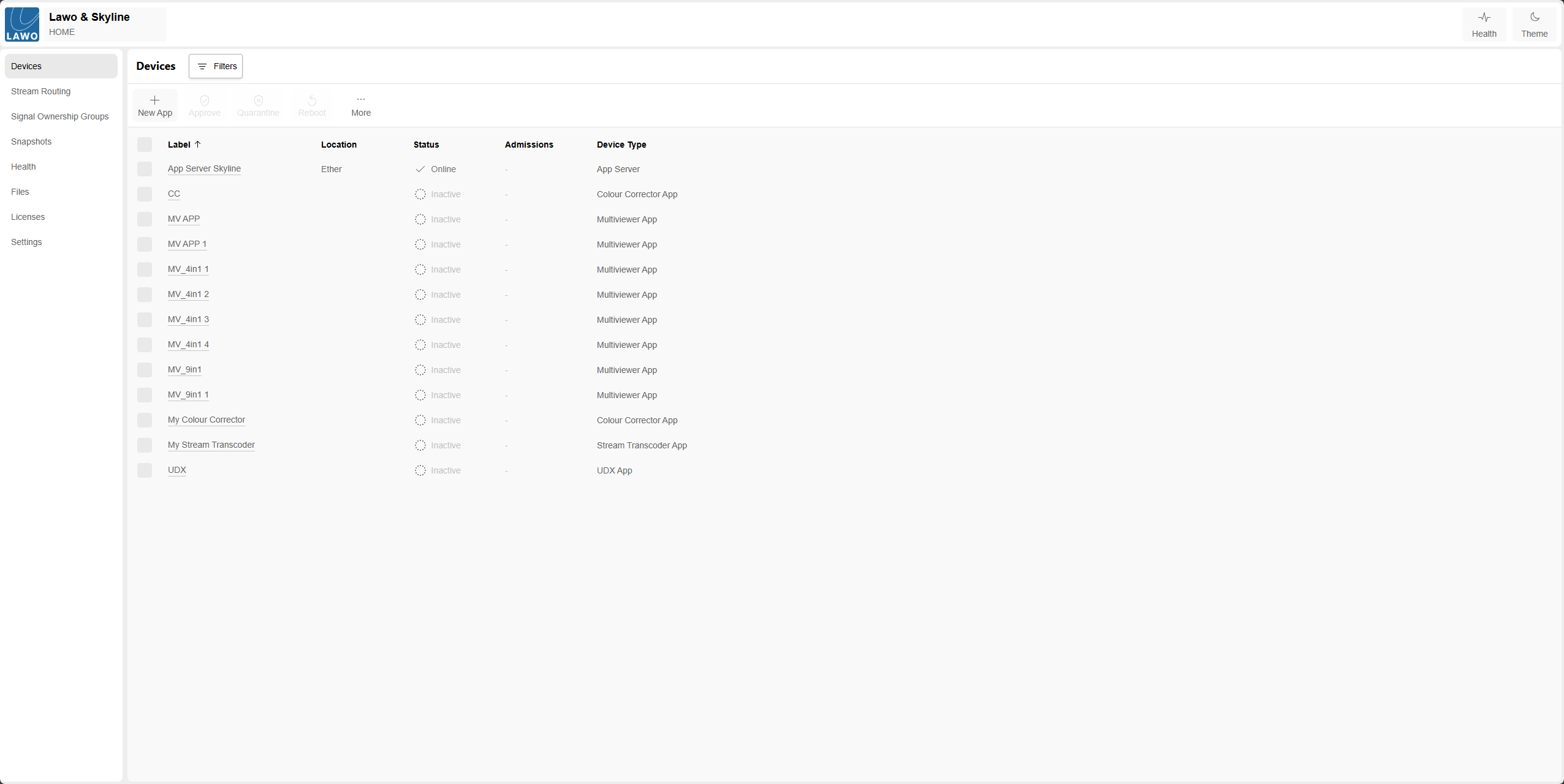
Task: Click the Quarantine shield icon
Action: tap(259, 100)
